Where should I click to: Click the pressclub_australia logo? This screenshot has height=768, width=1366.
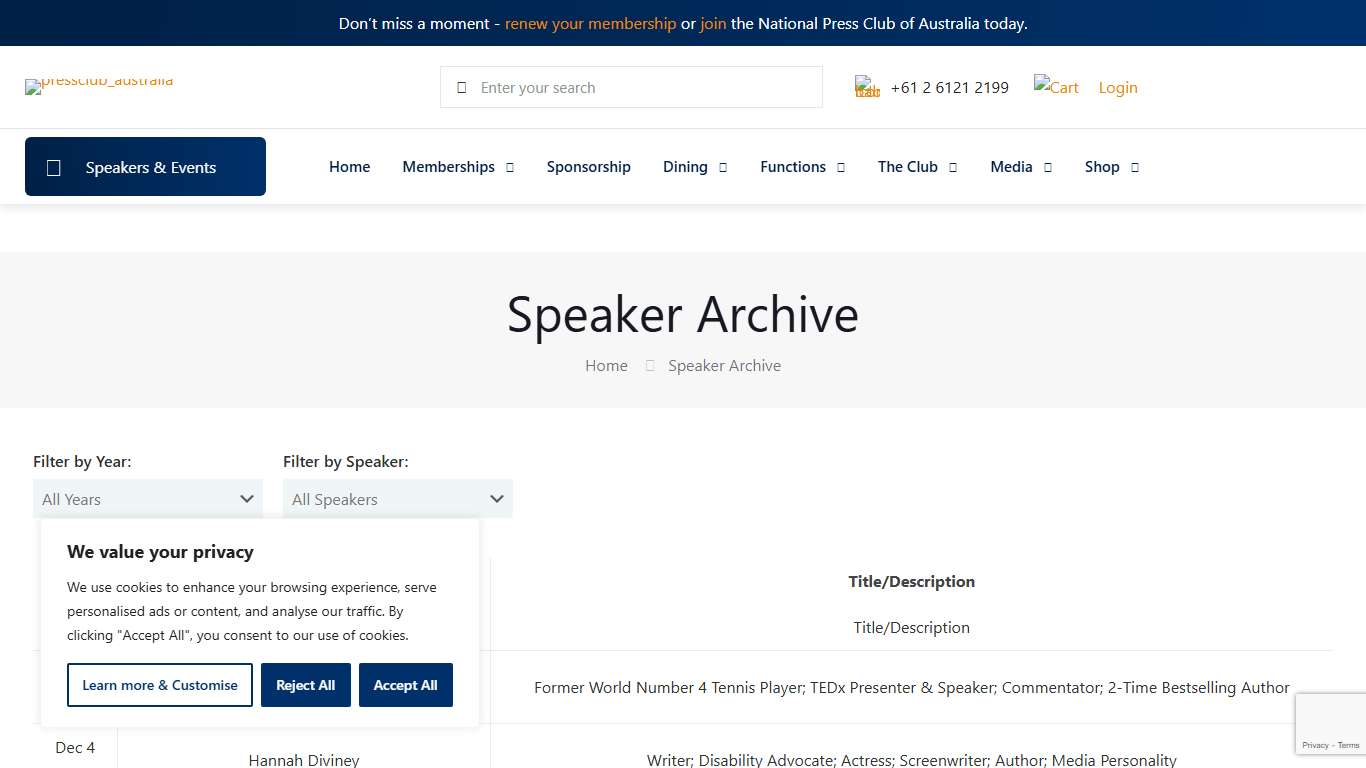[98, 86]
